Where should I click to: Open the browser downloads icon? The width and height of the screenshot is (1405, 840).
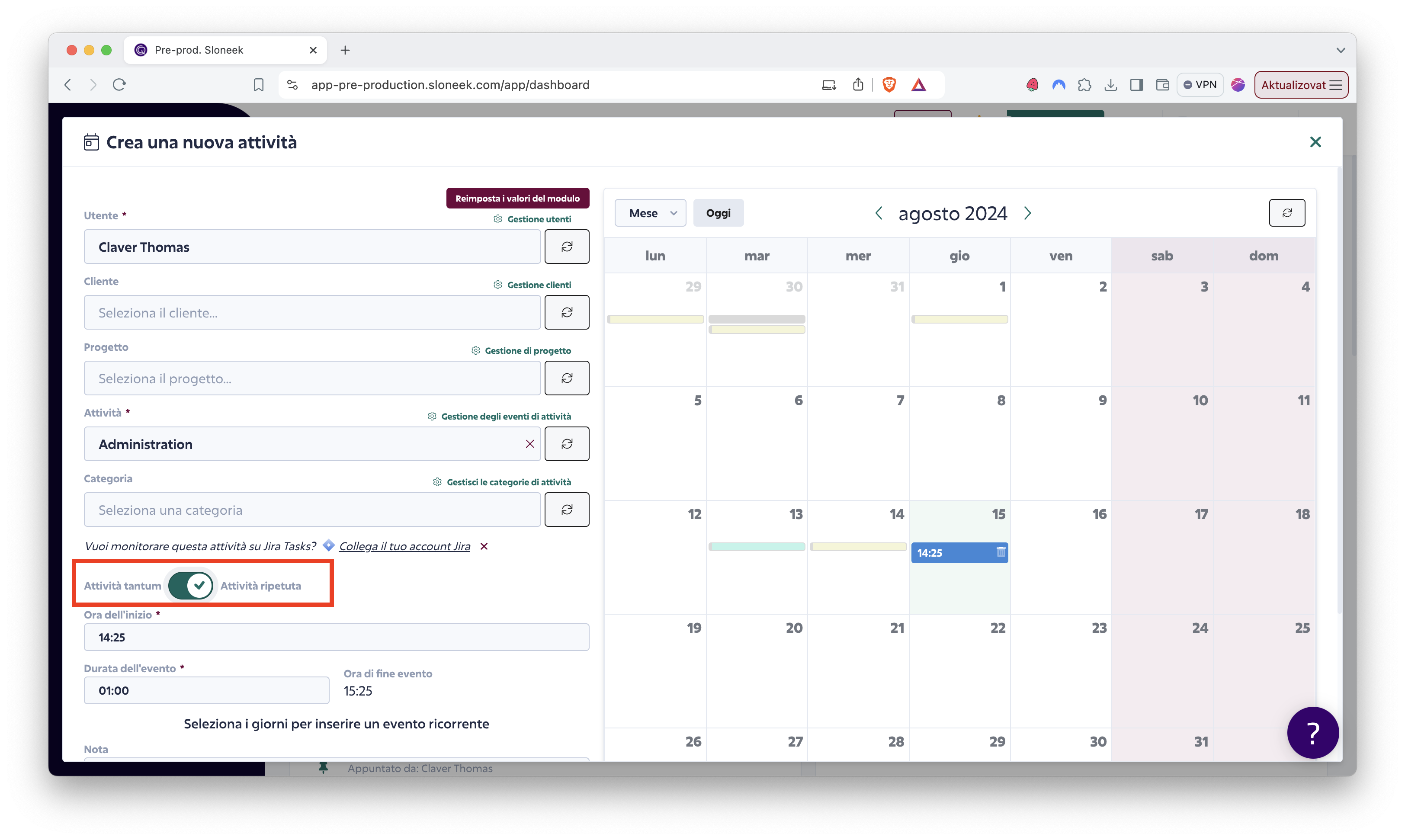coord(1111,85)
